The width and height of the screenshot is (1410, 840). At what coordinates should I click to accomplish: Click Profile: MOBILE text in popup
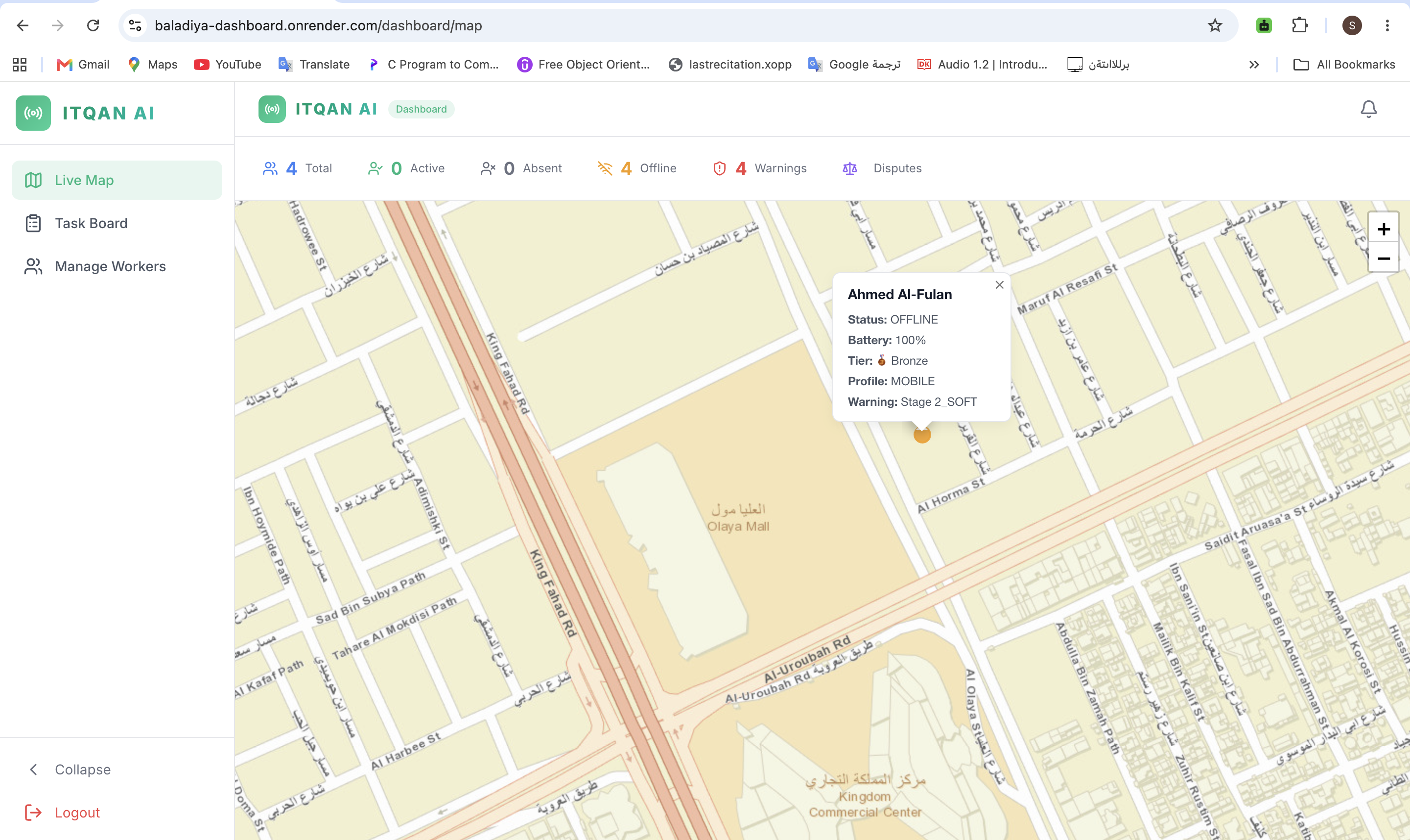pos(891,381)
